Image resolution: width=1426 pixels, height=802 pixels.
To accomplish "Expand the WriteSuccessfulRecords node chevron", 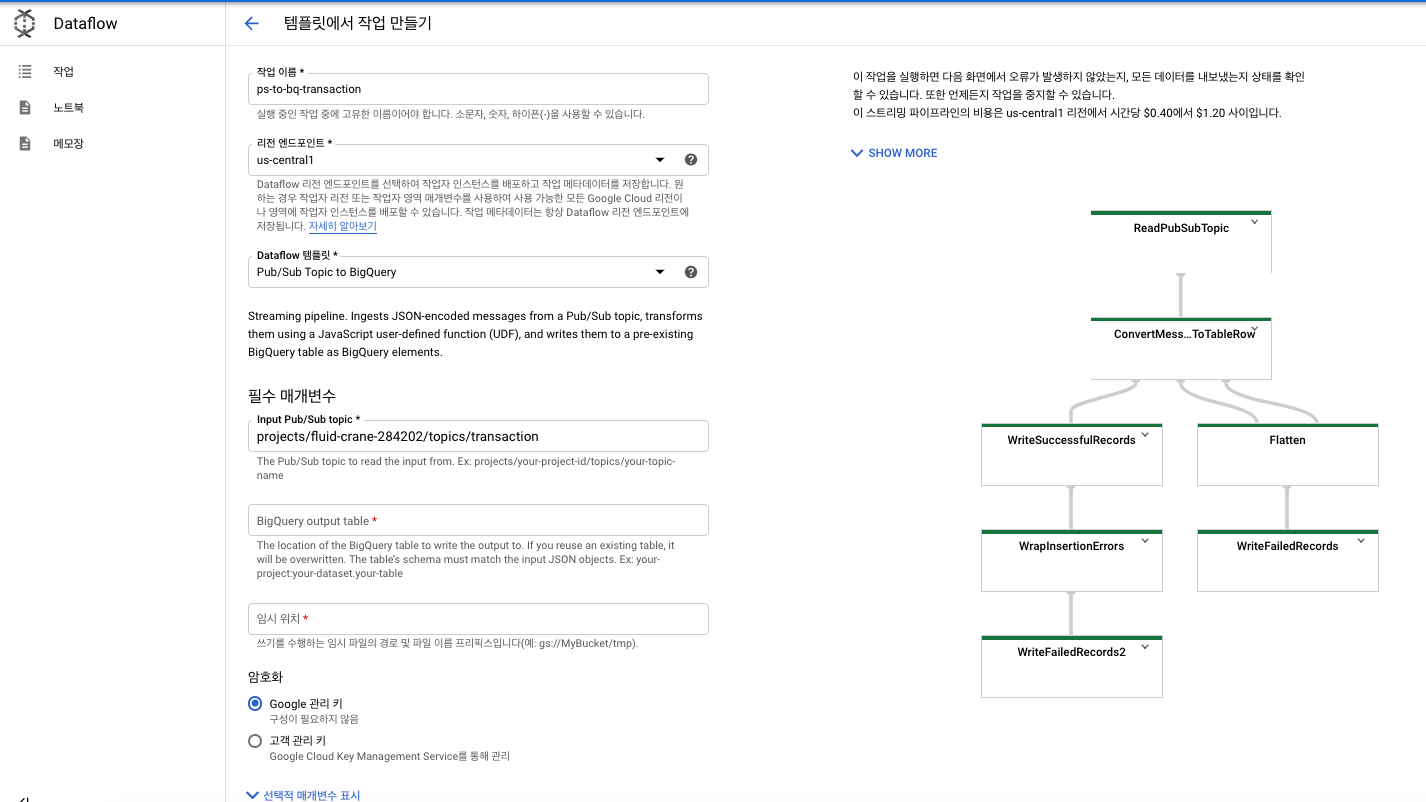I will [x=1145, y=435].
